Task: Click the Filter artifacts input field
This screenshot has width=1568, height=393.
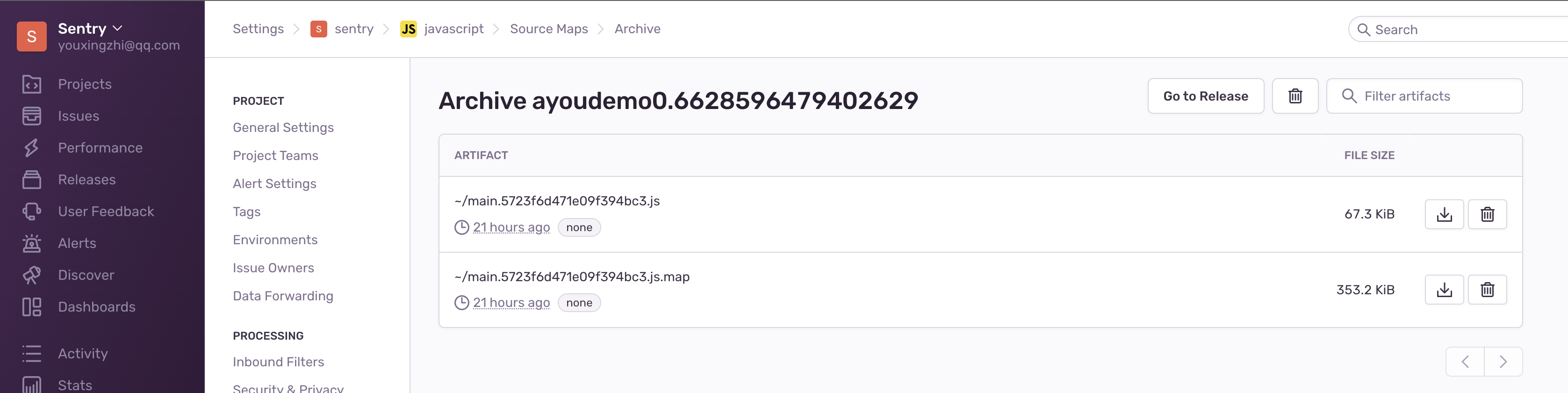Action: click(1424, 96)
